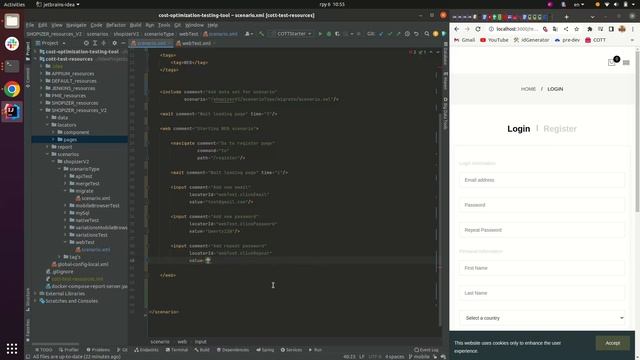This screenshot has height=360, width=640.
Task: Reload the Chrome page
Action: point(478,29)
